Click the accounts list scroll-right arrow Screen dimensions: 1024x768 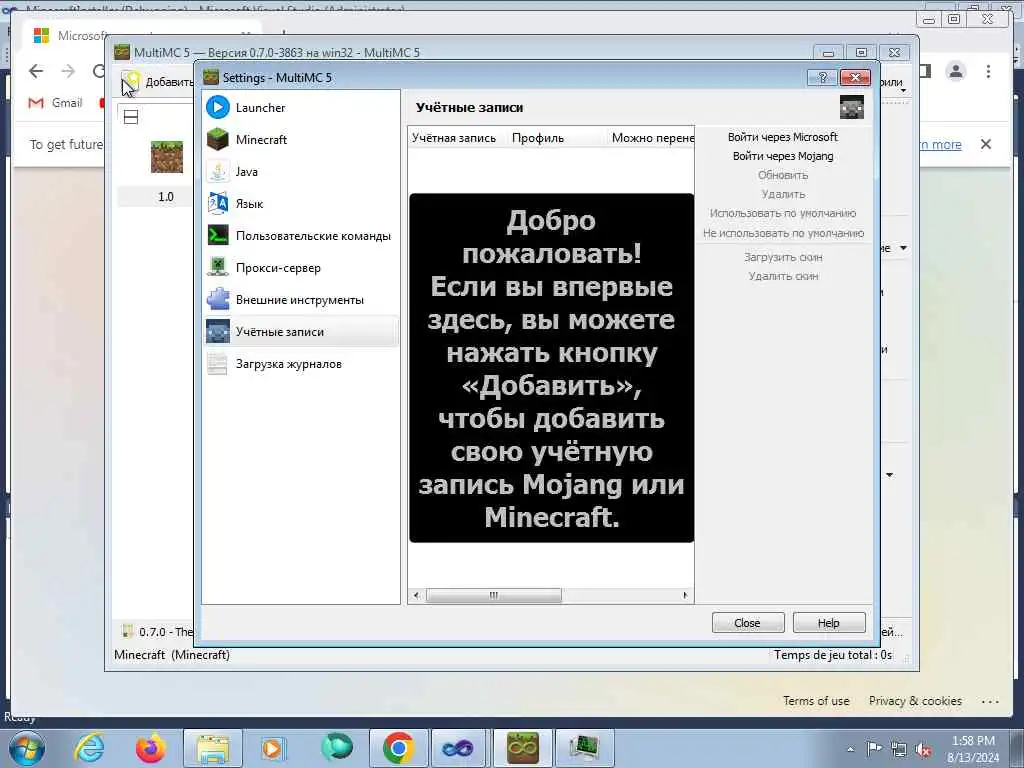coord(685,595)
